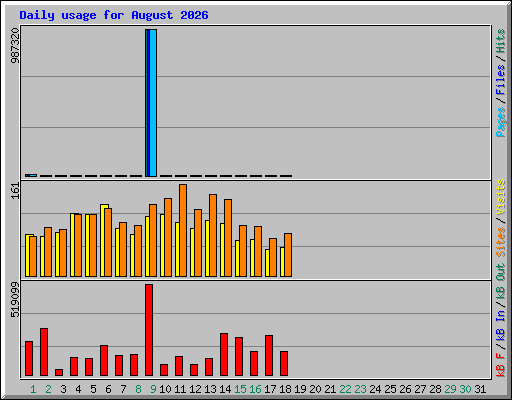Click the red kB bar above day 2
This screenshot has width=512, height=400.
[x=44, y=352]
